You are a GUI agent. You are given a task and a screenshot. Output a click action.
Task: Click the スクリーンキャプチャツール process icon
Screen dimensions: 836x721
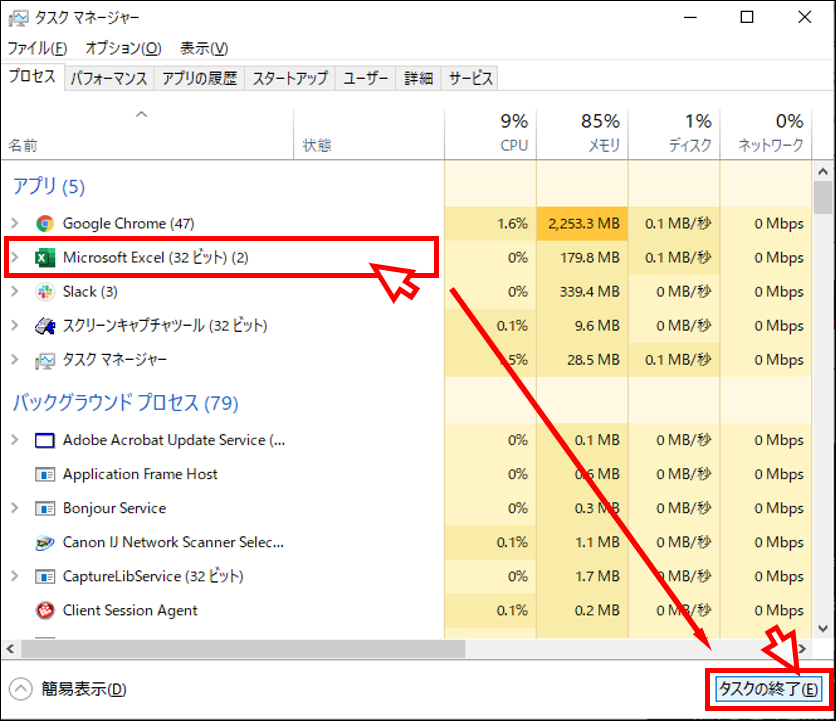(x=45, y=326)
